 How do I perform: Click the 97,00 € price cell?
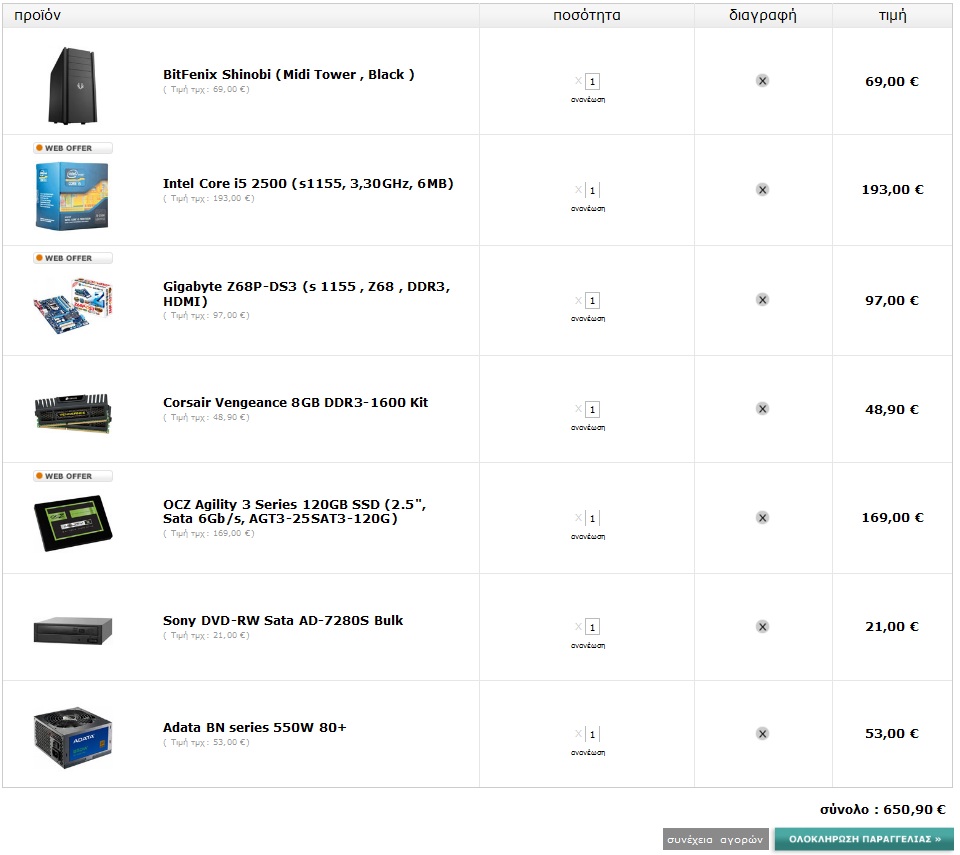pos(891,301)
